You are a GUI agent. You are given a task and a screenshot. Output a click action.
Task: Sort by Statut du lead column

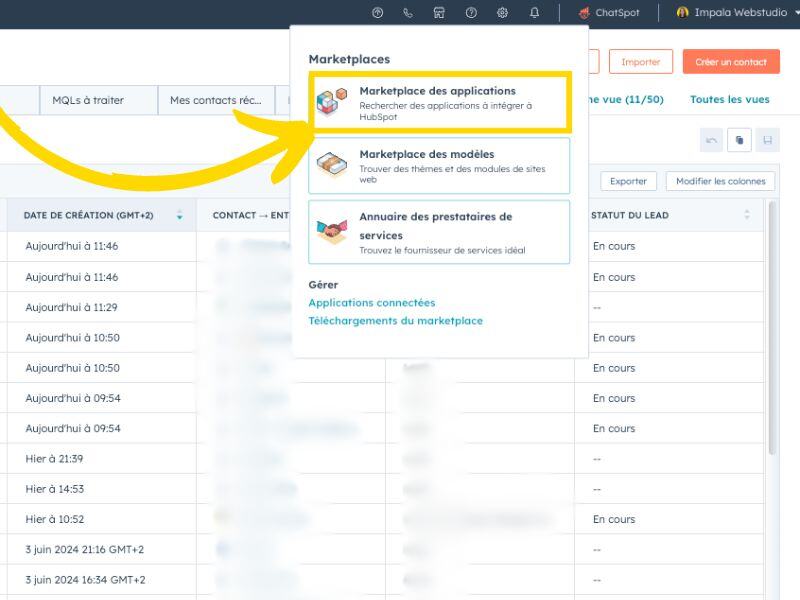747,215
